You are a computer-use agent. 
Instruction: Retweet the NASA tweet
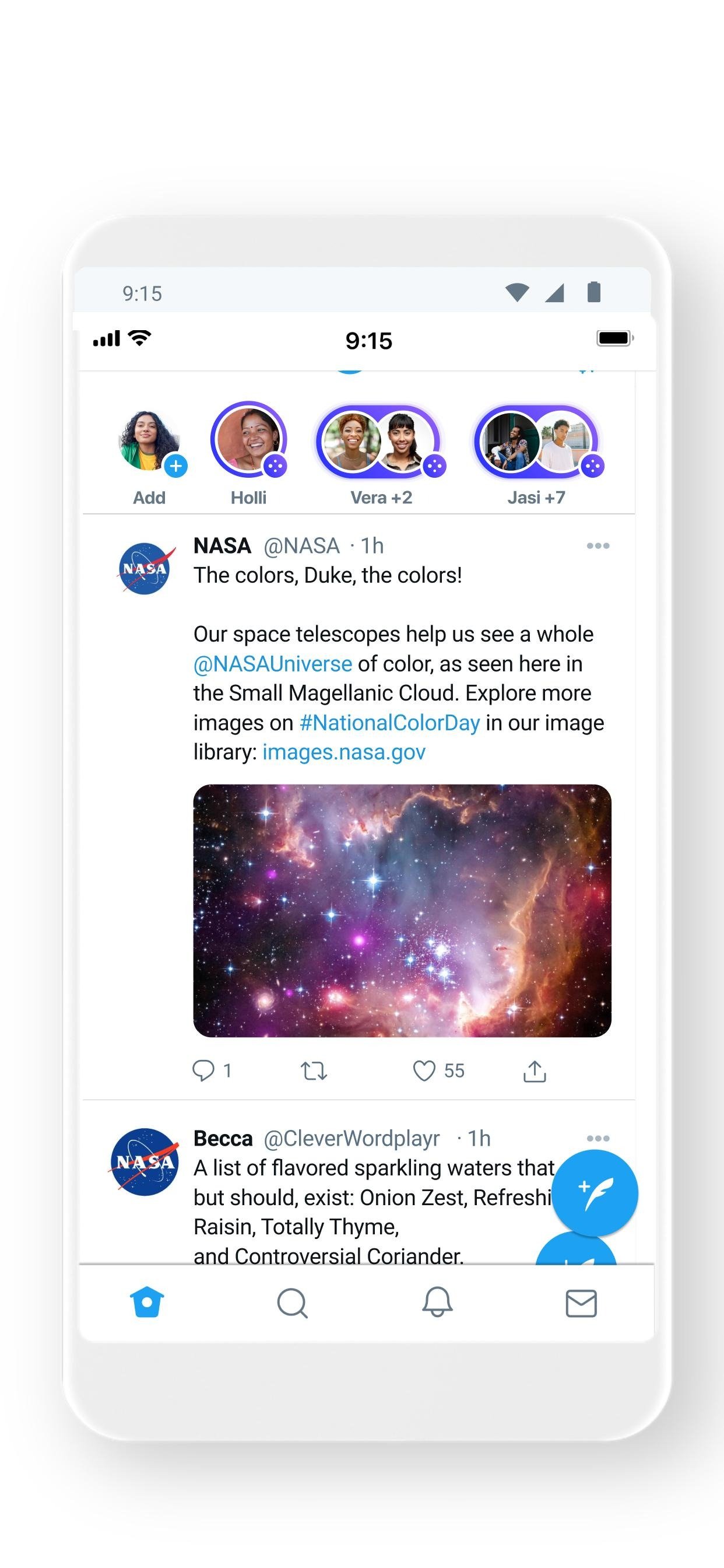[x=314, y=1070]
